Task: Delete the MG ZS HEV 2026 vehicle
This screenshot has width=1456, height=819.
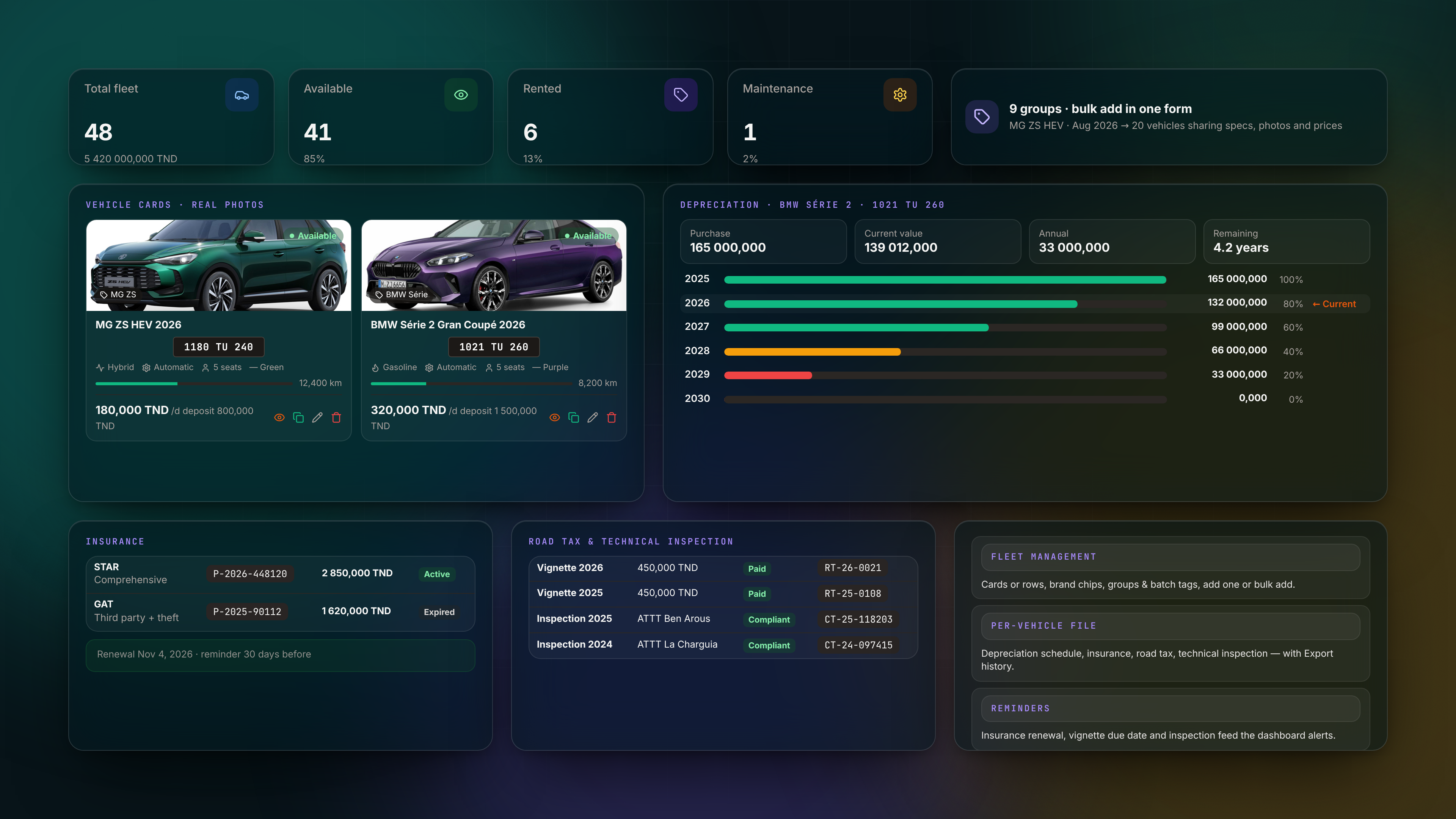Action: tap(336, 418)
